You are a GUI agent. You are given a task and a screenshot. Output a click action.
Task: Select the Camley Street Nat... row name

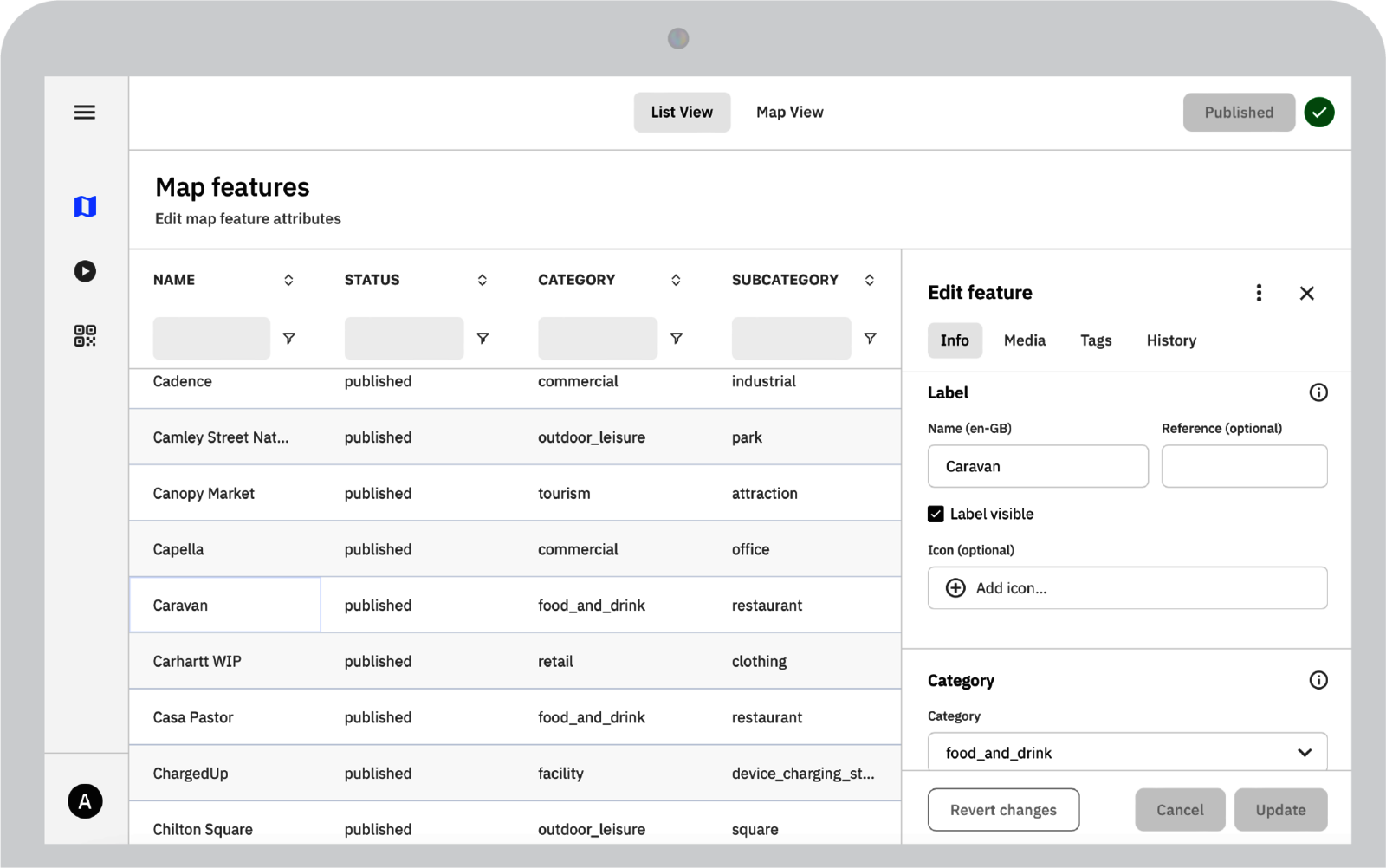click(221, 437)
